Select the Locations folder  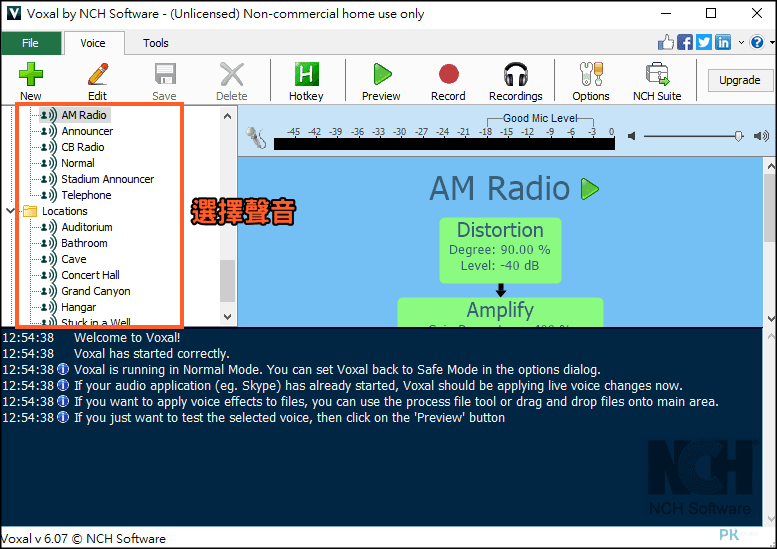point(64,211)
